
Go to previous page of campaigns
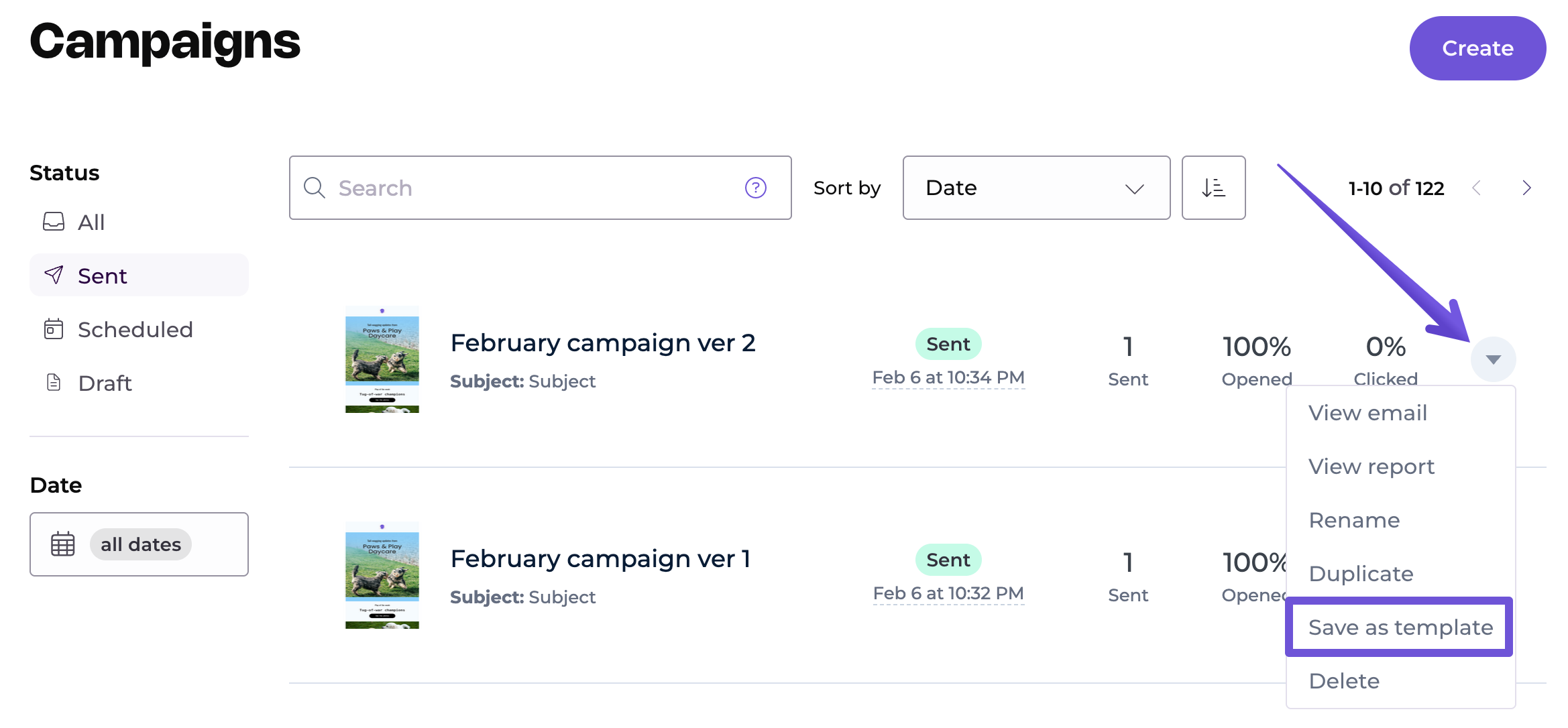coord(1476,188)
